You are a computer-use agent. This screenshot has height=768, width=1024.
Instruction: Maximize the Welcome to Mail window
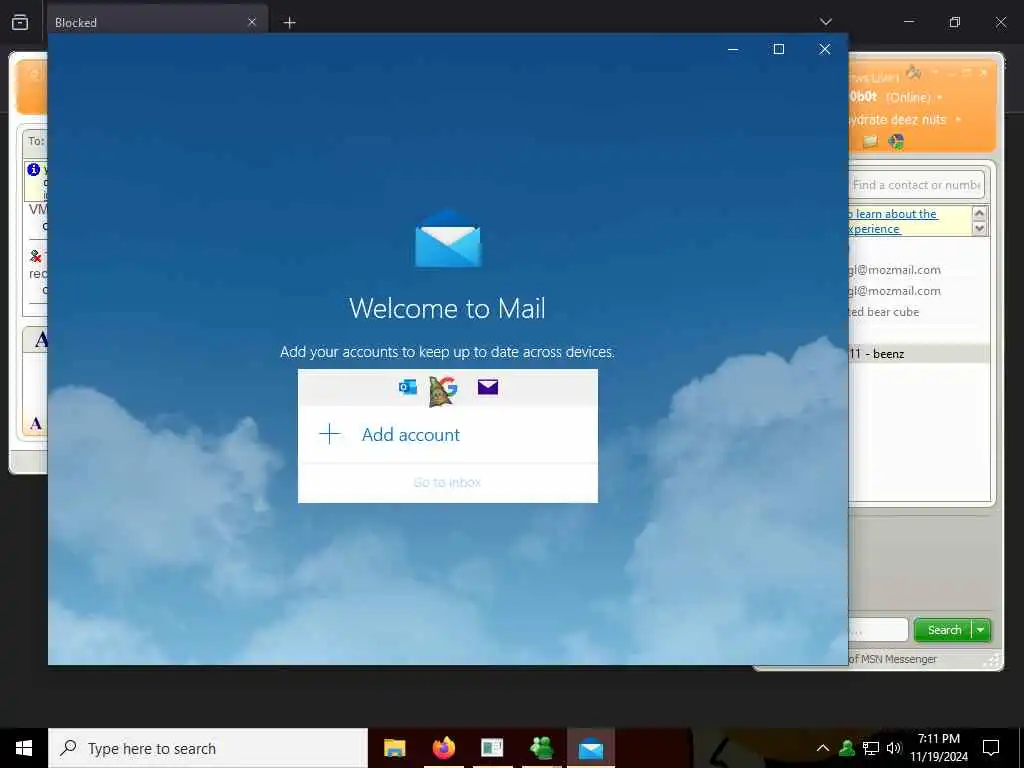[778, 50]
